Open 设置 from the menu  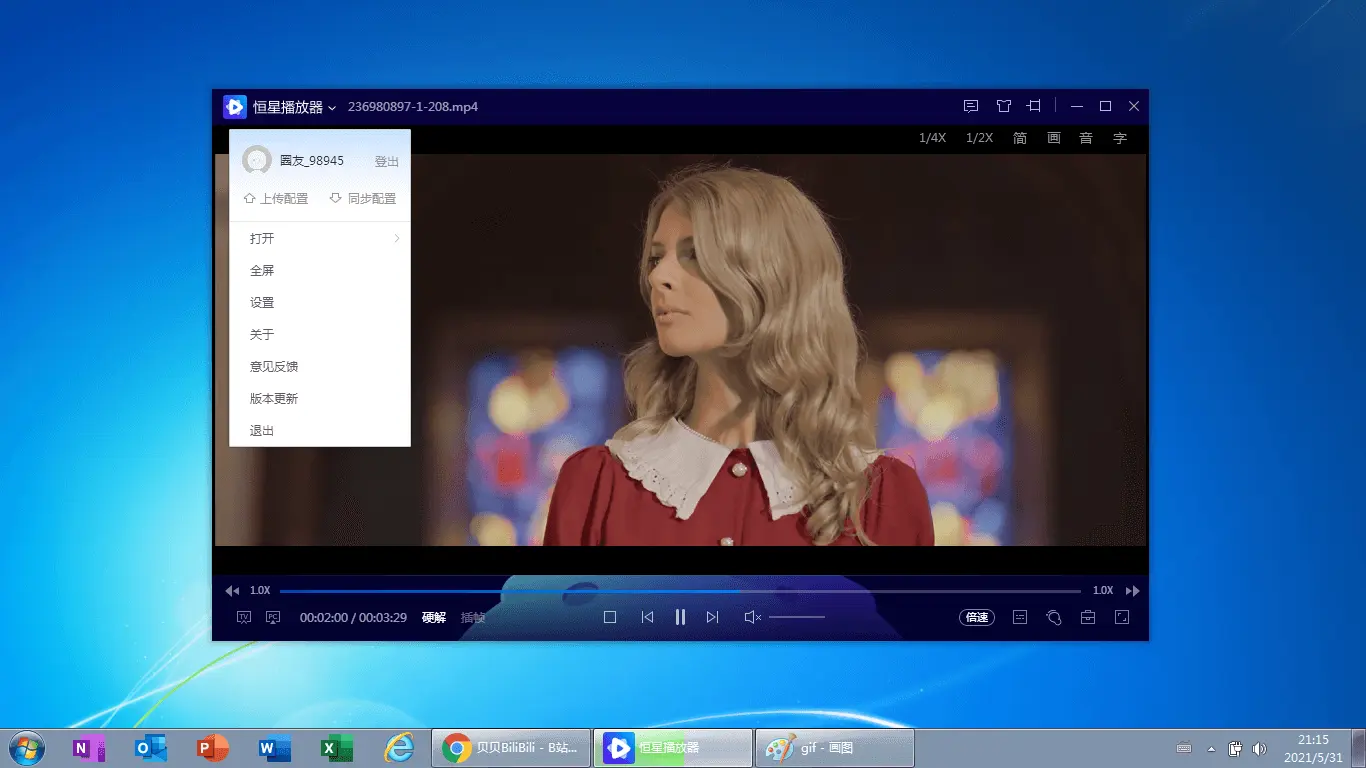click(320, 302)
